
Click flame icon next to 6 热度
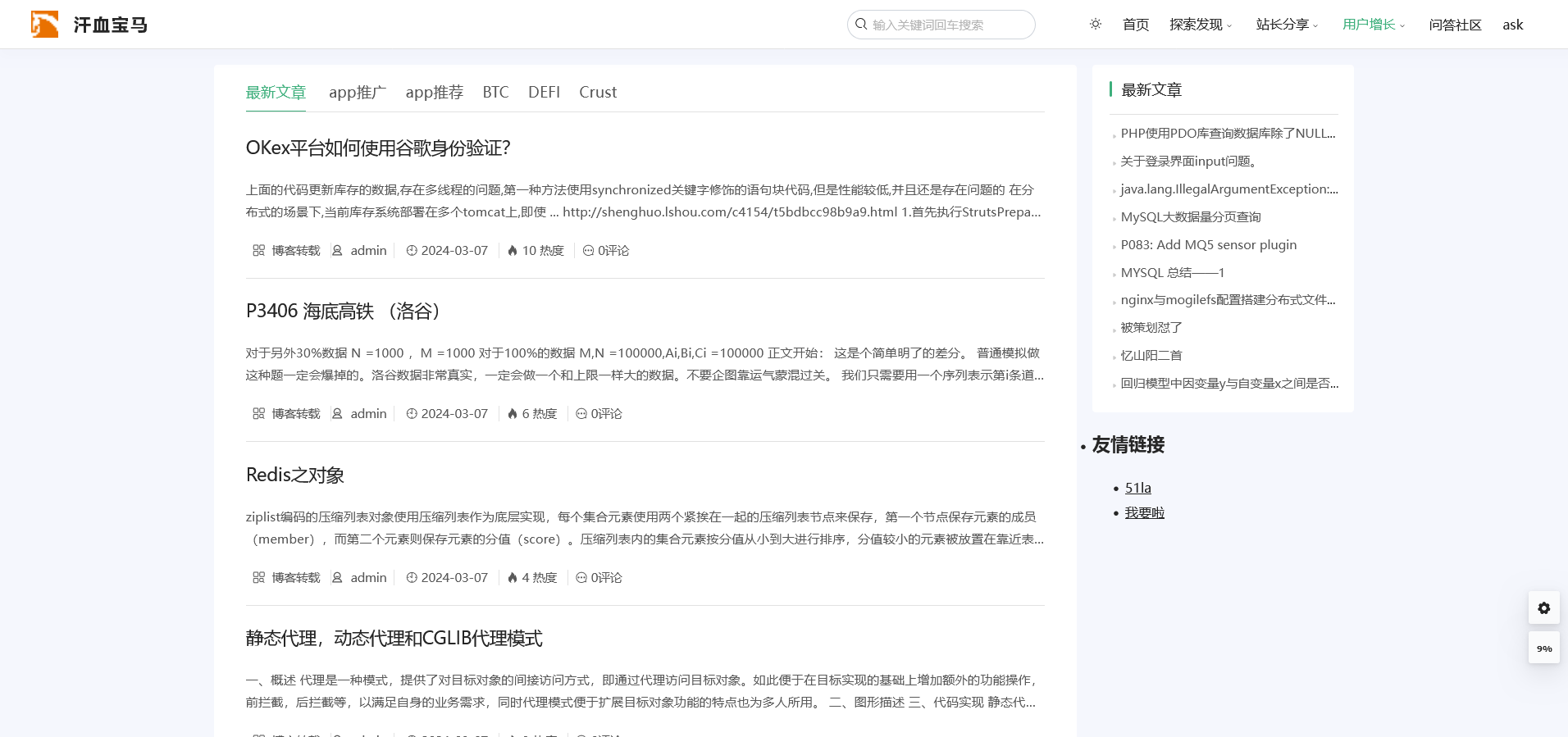coord(513,414)
